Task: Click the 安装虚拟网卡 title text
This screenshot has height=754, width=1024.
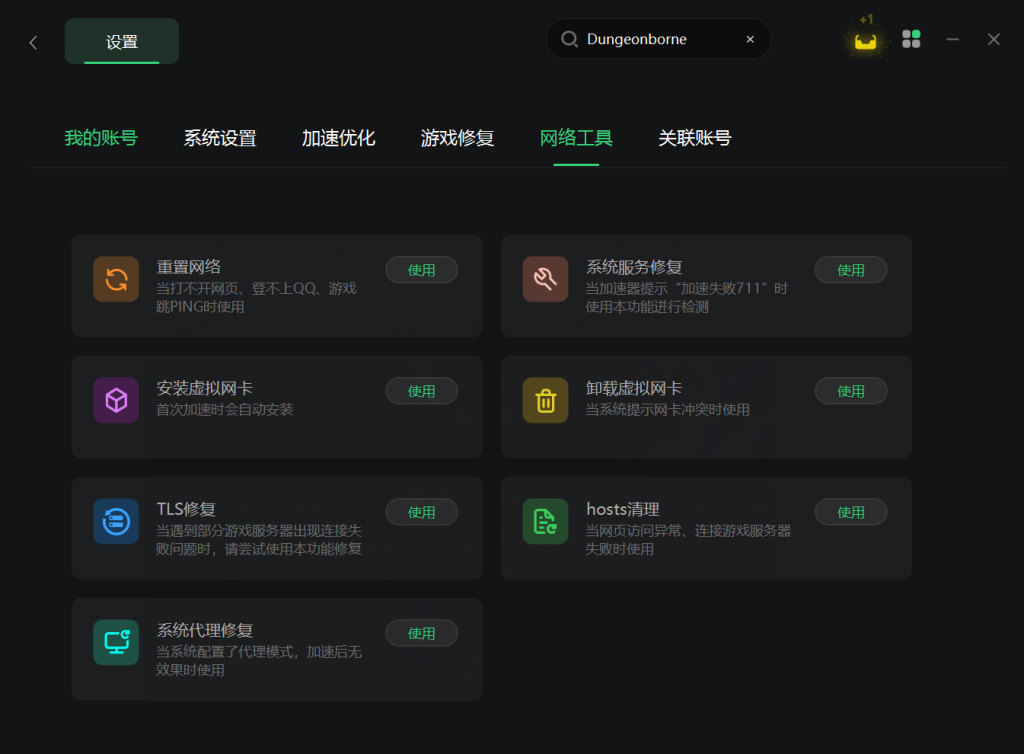Action: 204,388
